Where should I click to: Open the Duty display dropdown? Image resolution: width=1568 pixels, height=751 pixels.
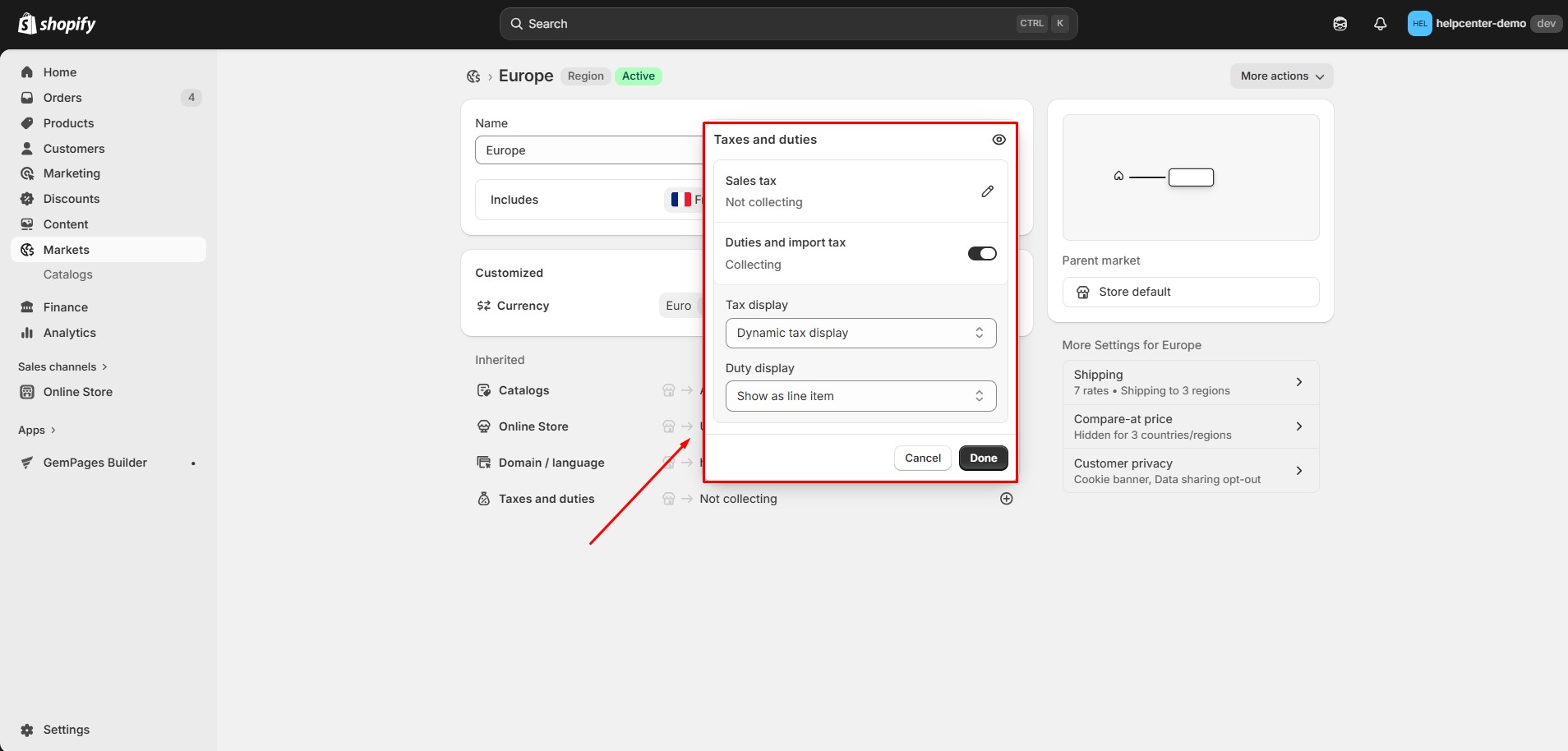pyautogui.click(x=860, y=396)
